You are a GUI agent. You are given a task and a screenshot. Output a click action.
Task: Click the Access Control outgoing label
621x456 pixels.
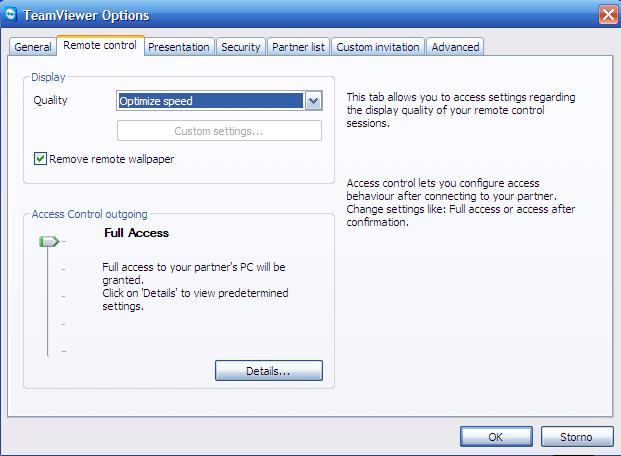point(89,214)
